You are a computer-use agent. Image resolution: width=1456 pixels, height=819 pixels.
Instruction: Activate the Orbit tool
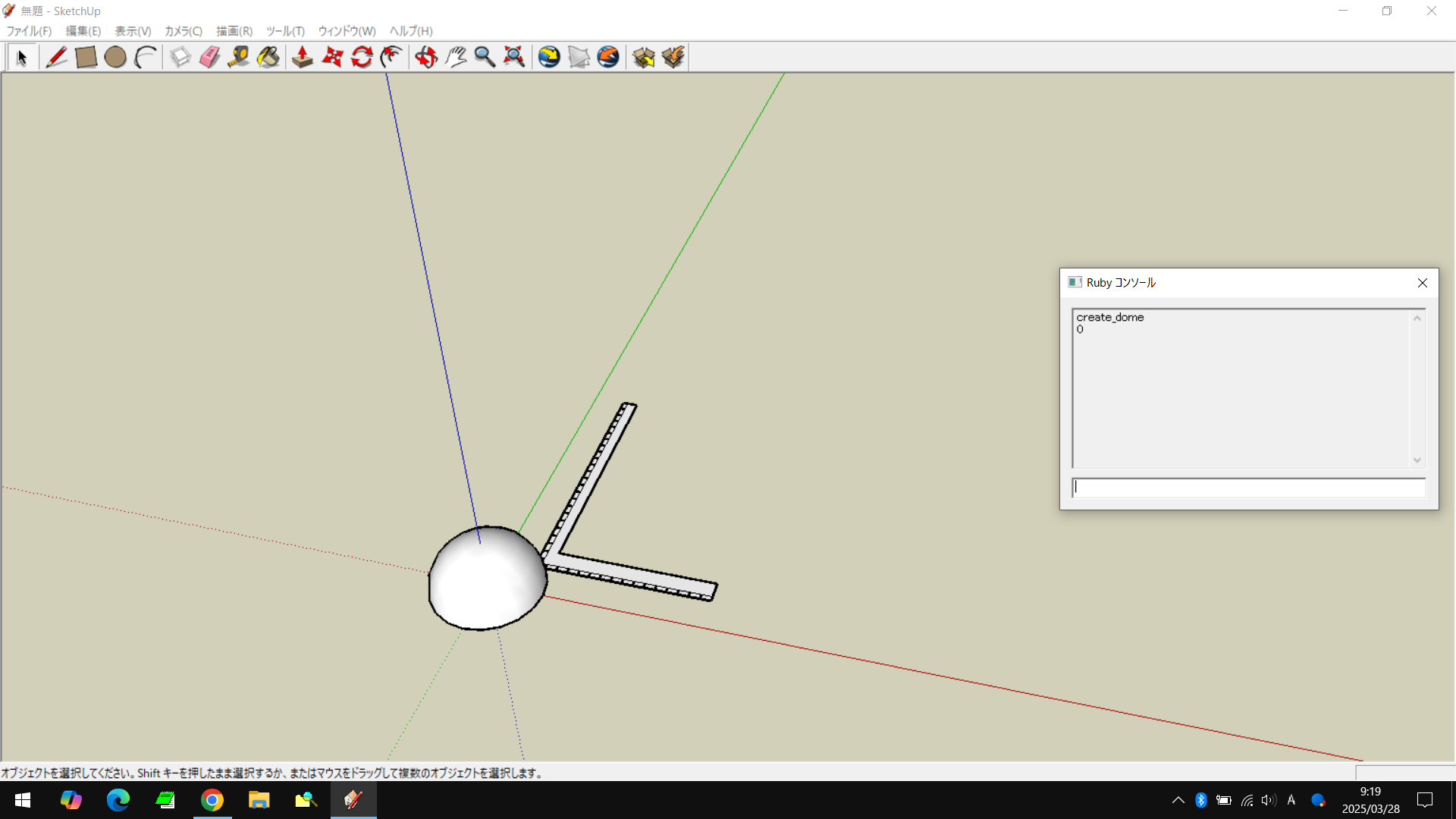tap(425, 58)
